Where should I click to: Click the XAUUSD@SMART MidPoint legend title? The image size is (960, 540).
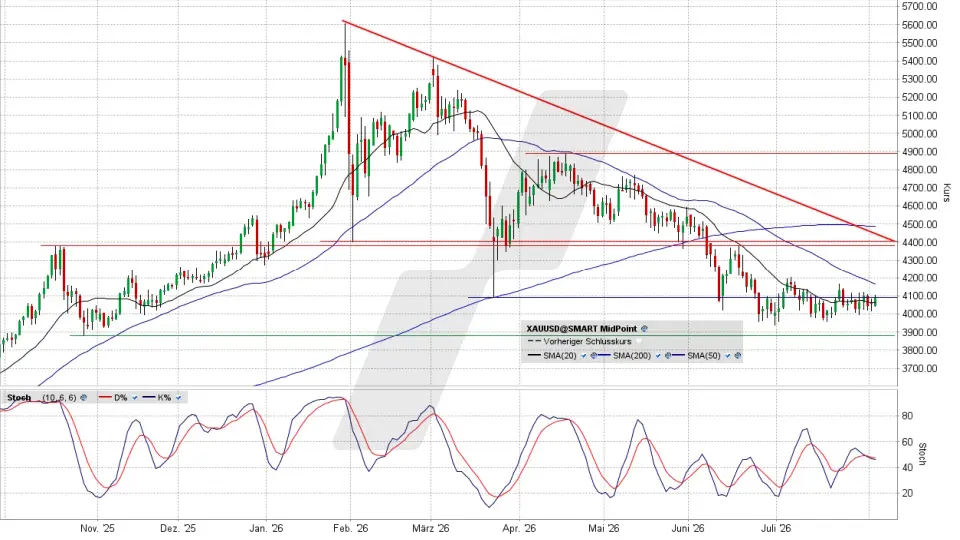point(582,329)
